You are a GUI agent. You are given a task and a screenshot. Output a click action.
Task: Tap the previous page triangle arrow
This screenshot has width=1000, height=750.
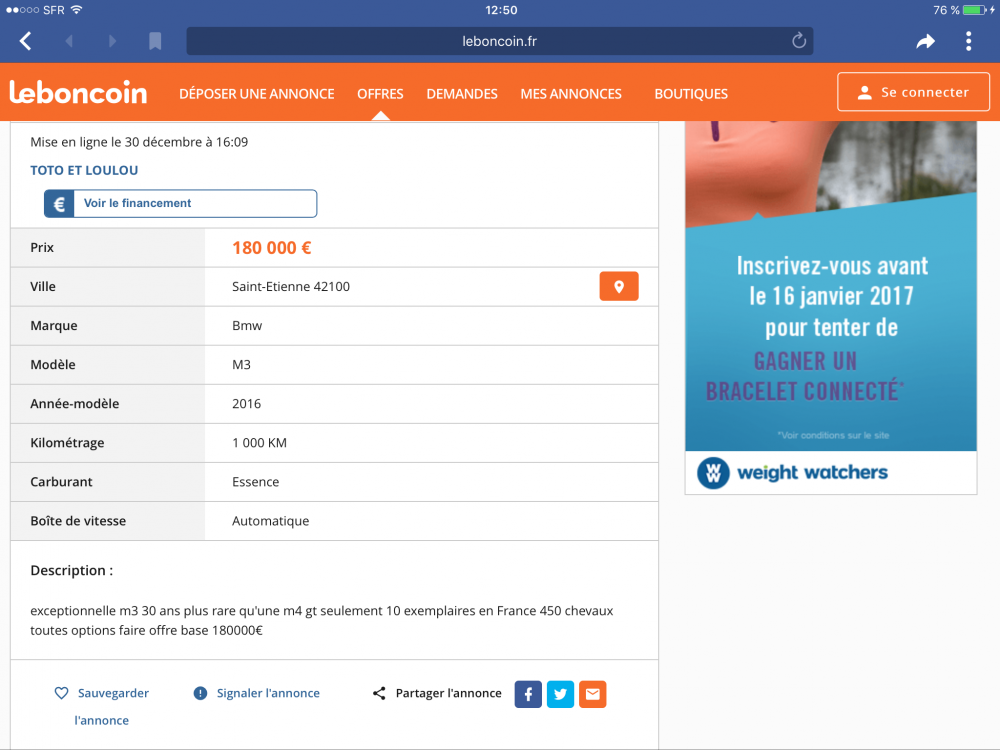(69, 41)
